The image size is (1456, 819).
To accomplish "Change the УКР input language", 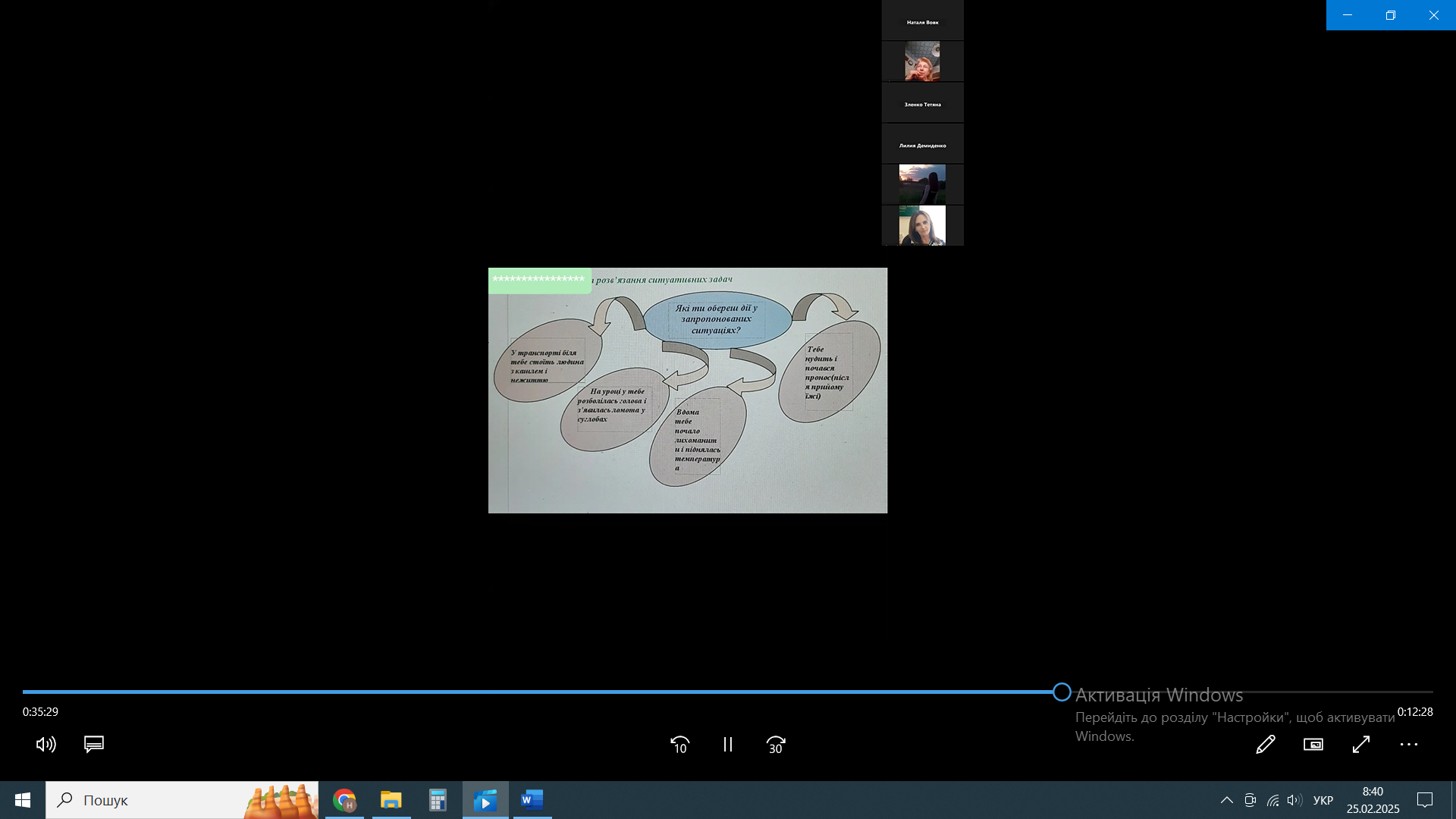I will [1323, 800].
